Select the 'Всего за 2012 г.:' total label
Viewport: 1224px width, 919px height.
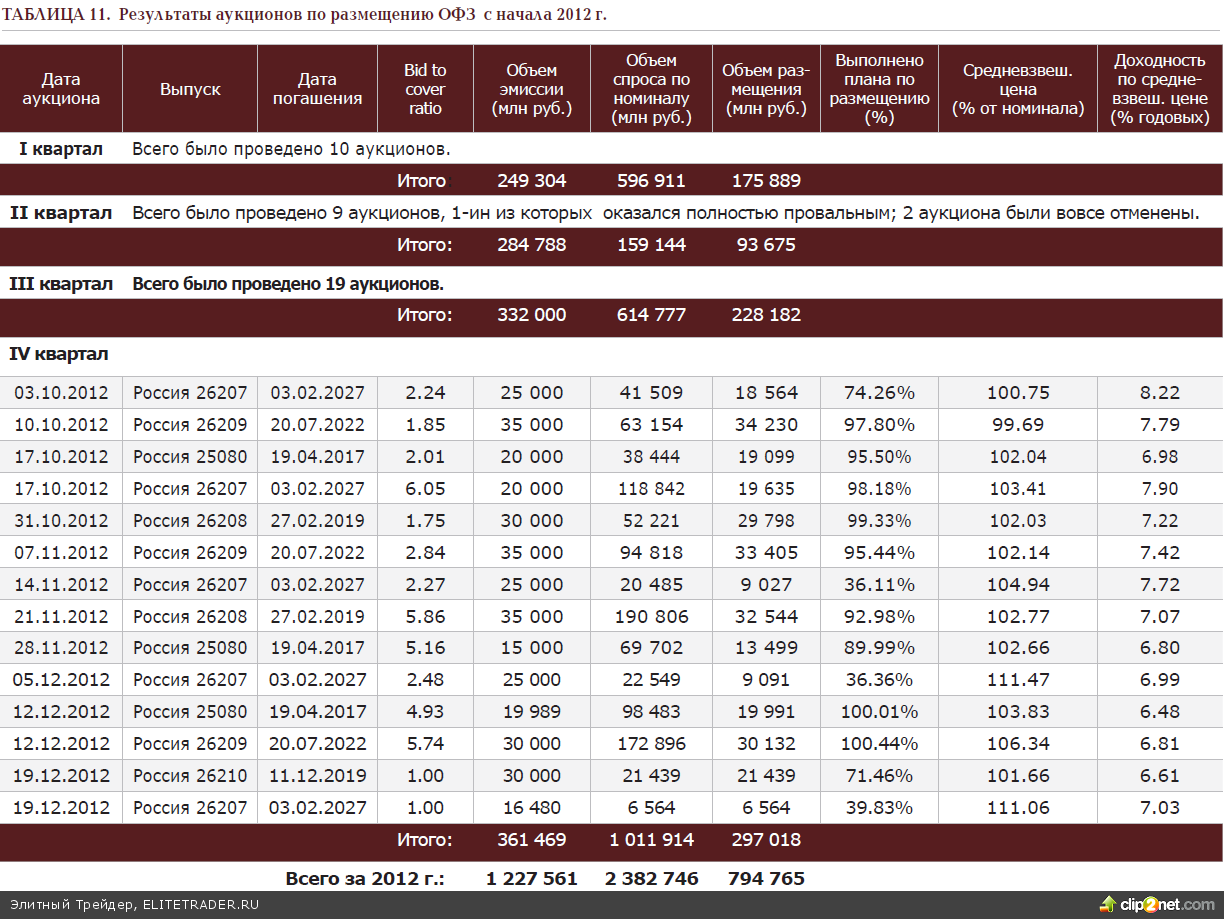point(365,879)
